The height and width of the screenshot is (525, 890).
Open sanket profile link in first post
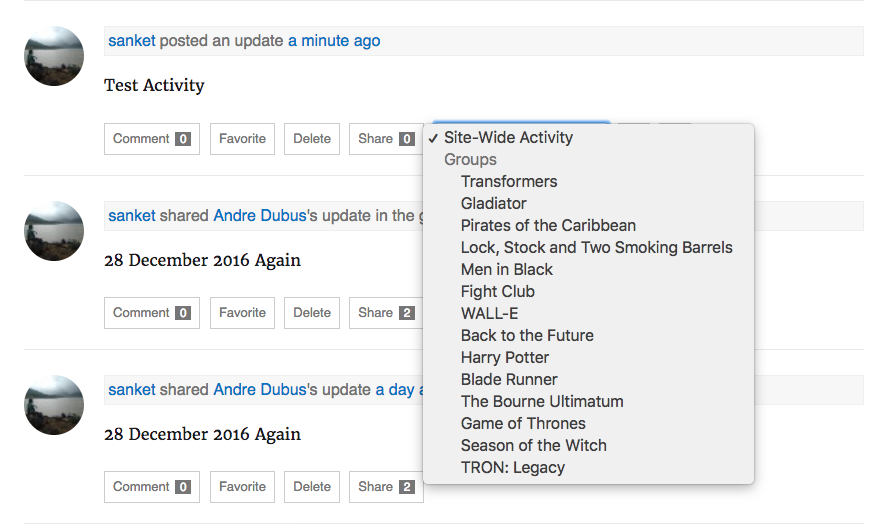[x=132, y=41]
